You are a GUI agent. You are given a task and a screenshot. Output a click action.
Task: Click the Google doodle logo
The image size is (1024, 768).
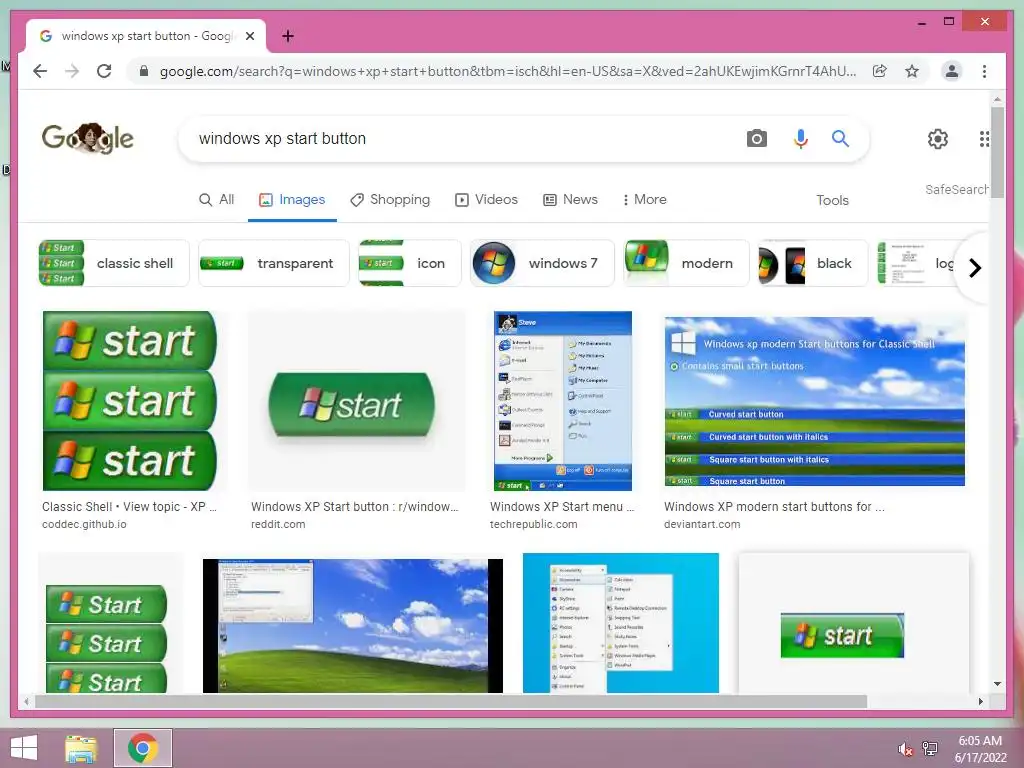pos(88,138)
